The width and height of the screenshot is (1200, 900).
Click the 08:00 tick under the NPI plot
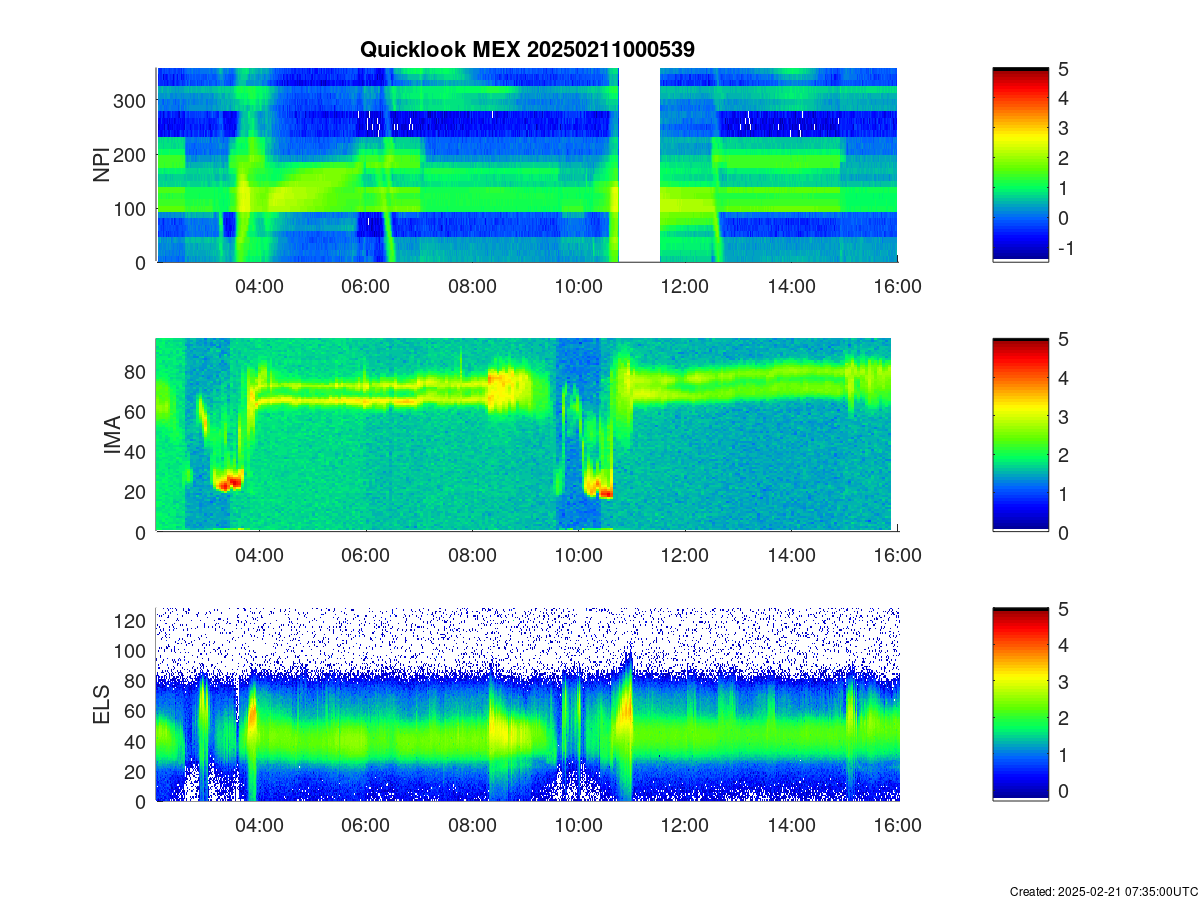tap(472, 286)
